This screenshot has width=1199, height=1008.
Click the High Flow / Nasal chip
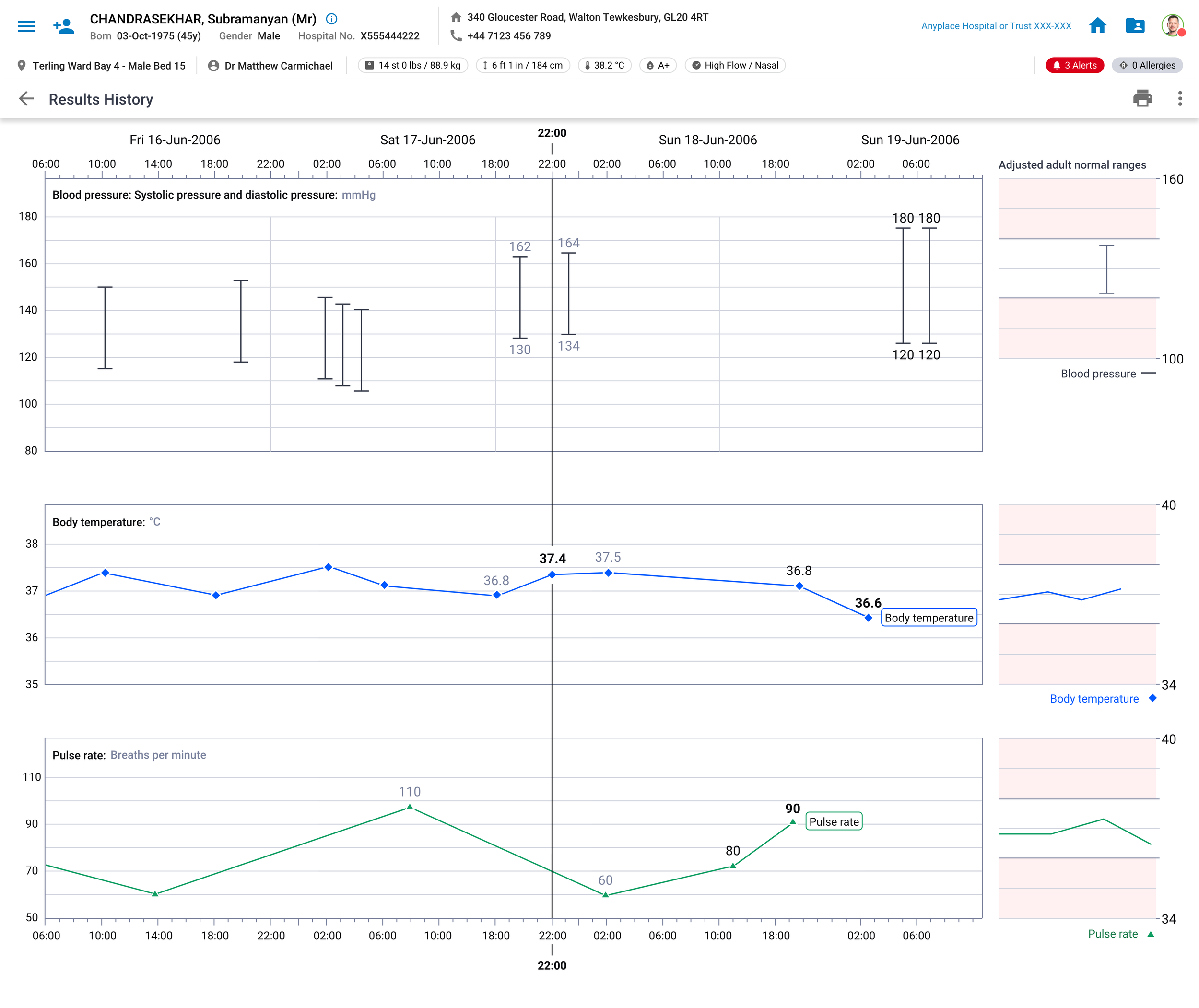735,65
